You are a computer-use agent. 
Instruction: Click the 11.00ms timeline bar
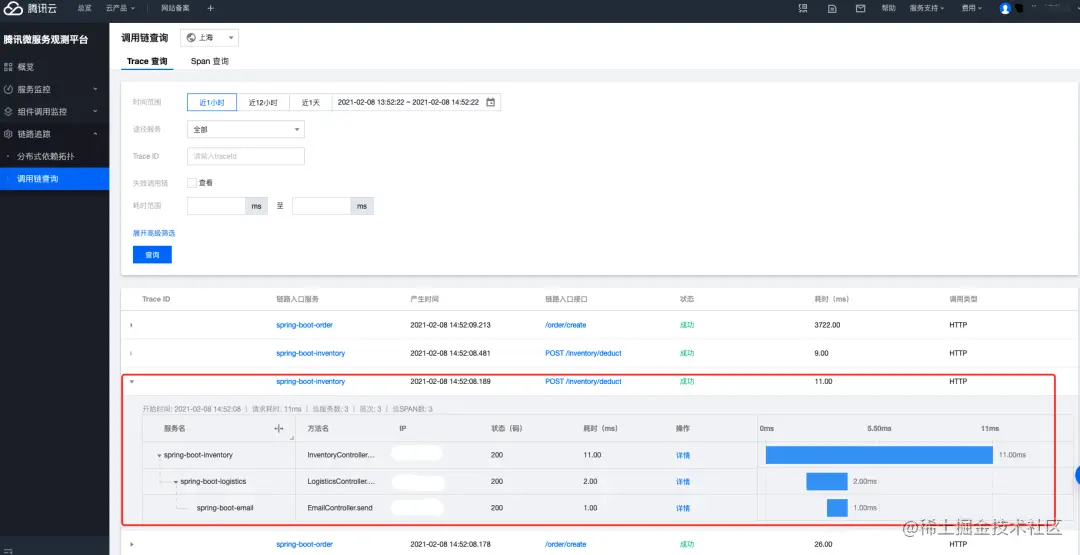pyautogui.click(x=879, y=455)
